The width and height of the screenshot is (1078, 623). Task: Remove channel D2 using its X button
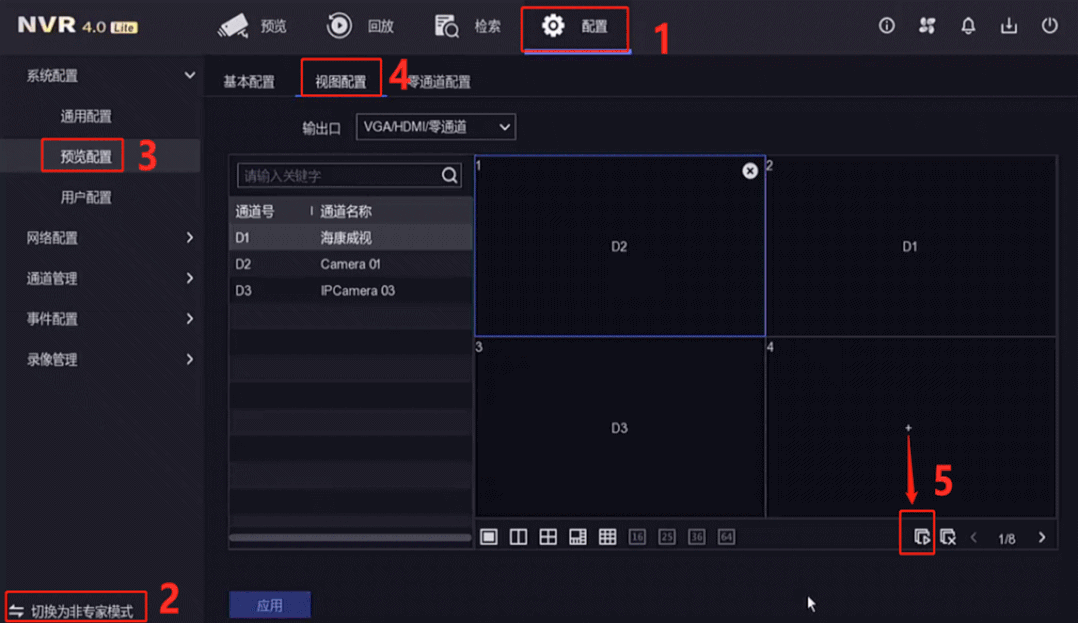click(x=749, y=170)
